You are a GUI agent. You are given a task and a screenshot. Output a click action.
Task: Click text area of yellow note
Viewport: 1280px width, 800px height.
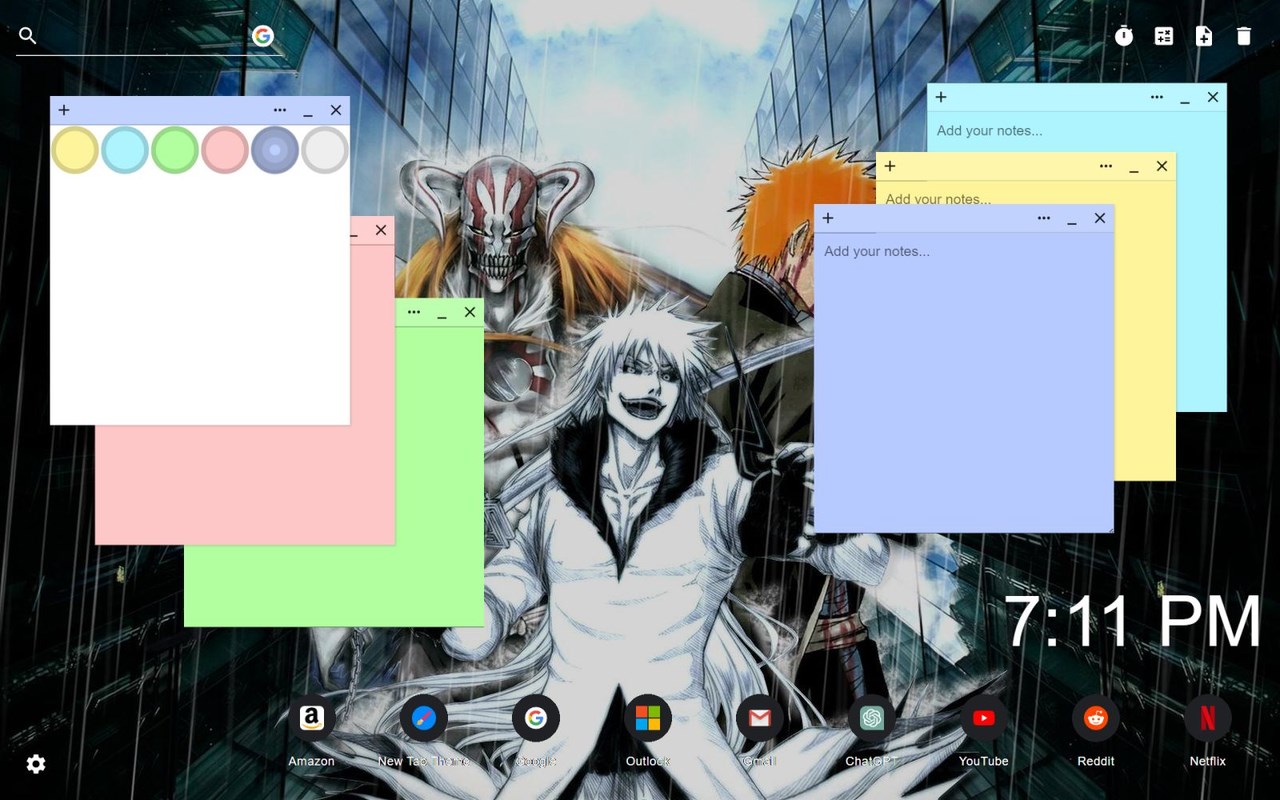tap(1025, 193)
